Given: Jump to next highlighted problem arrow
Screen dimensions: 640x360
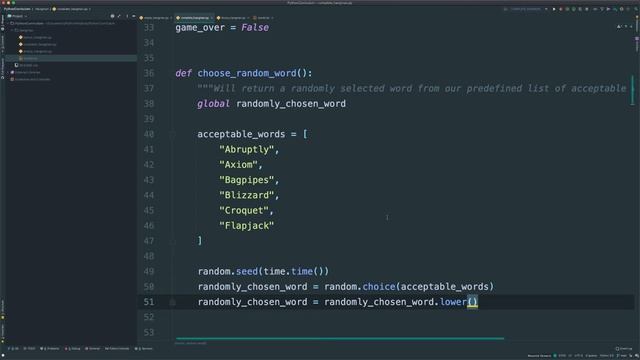Looking at the screenshot, I should click(x=631, y=27).
